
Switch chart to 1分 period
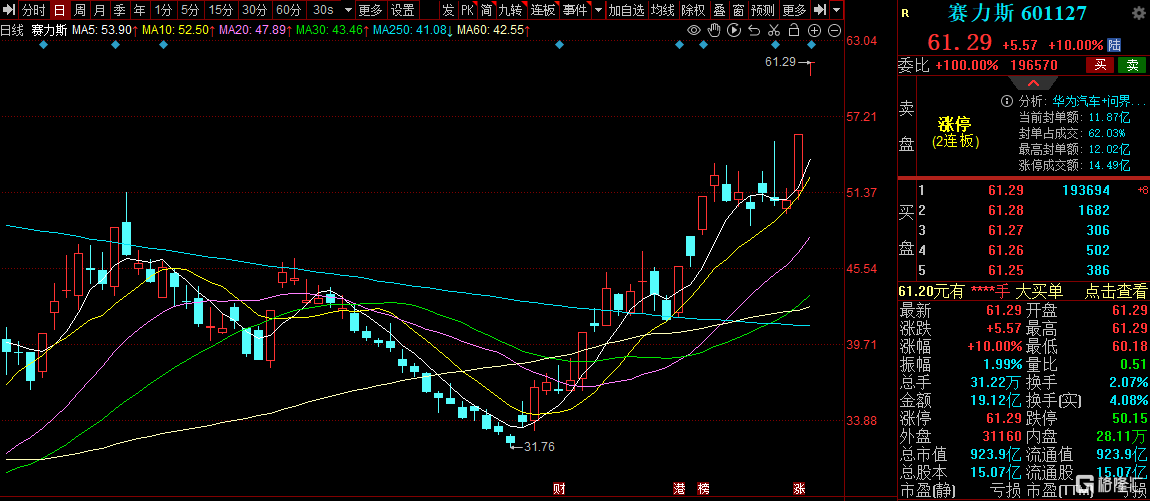[x=164, y=10]
